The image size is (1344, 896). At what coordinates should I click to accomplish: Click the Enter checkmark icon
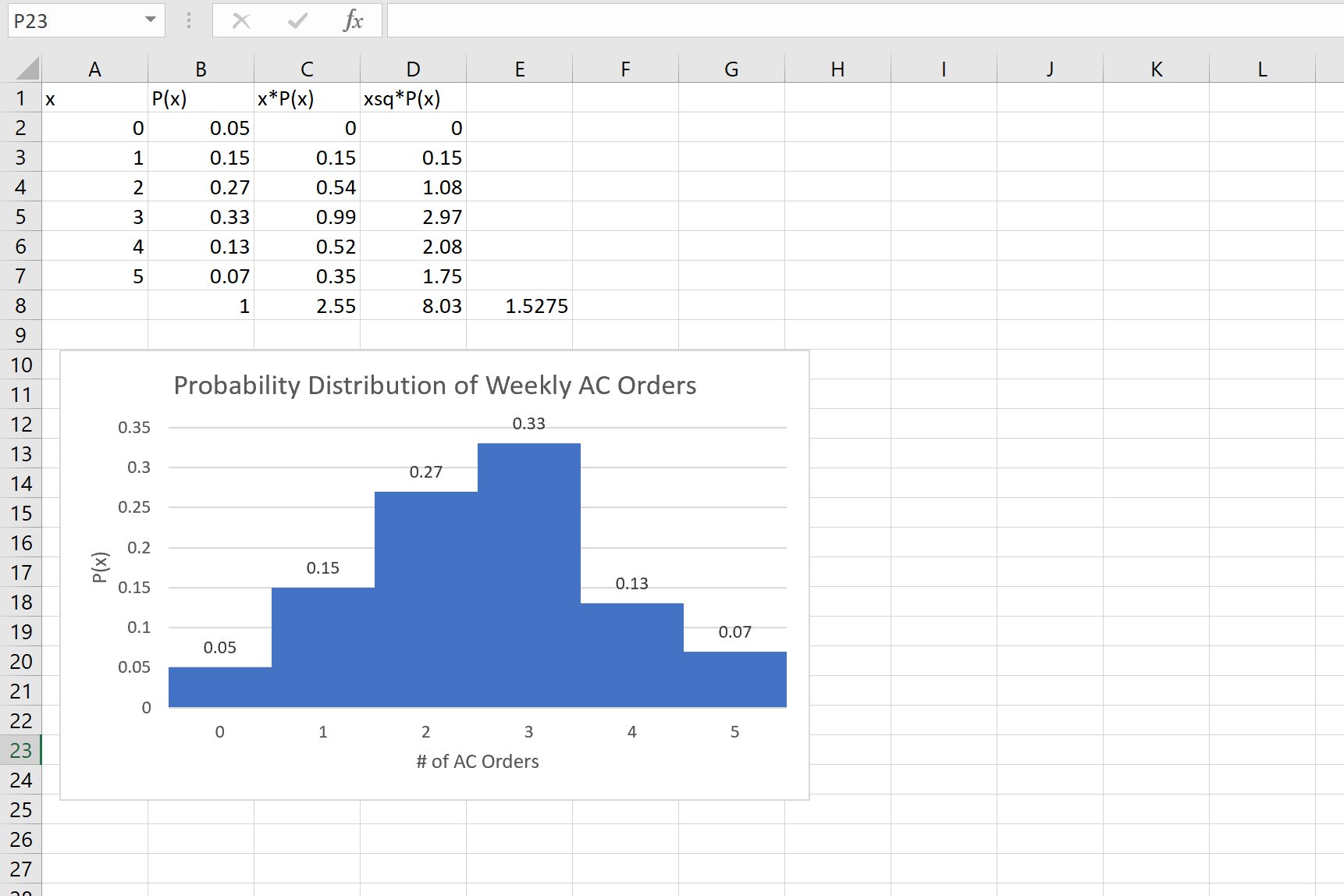(297, 21)
